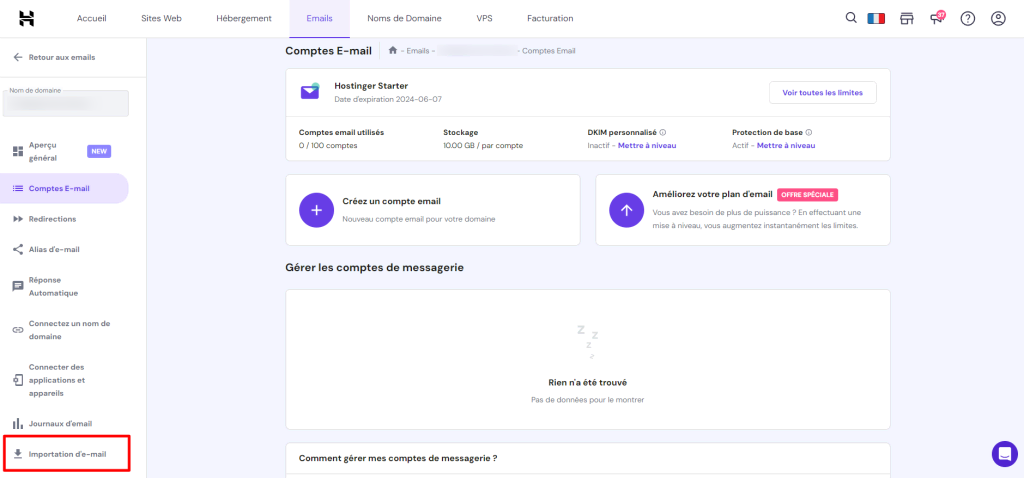Click the Hostinger logo icon
Image resolution: width=1024 pixels, height=478 pixels.
27,18
